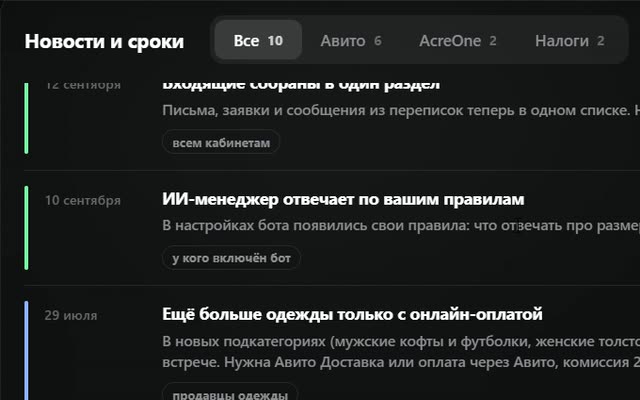Click the description line 'В новых подкатегориях (мужские кофты'

coord(401,341)
